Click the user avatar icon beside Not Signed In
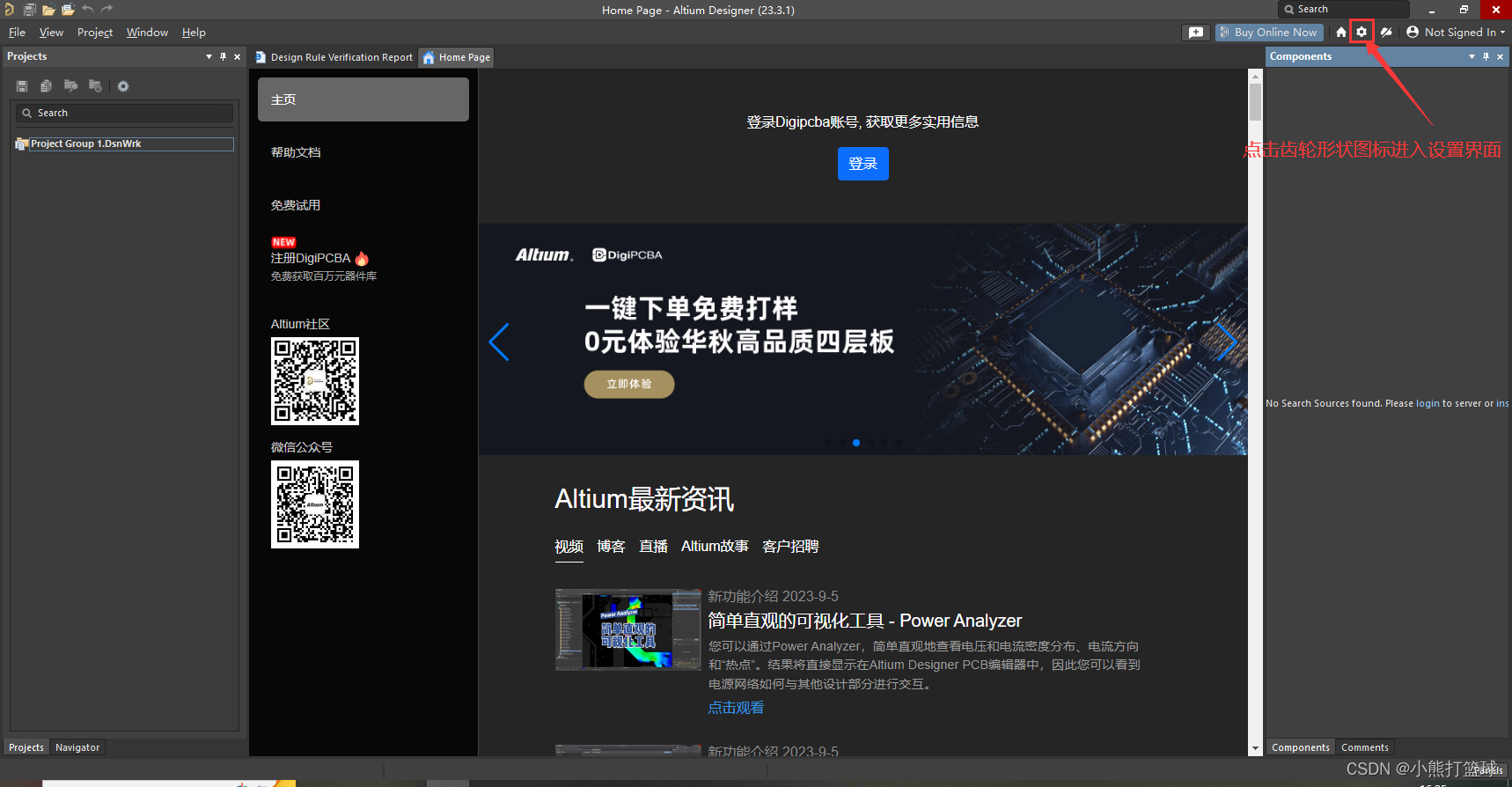The width and height of the screenshot is (1512, 787). [1413, 32]
